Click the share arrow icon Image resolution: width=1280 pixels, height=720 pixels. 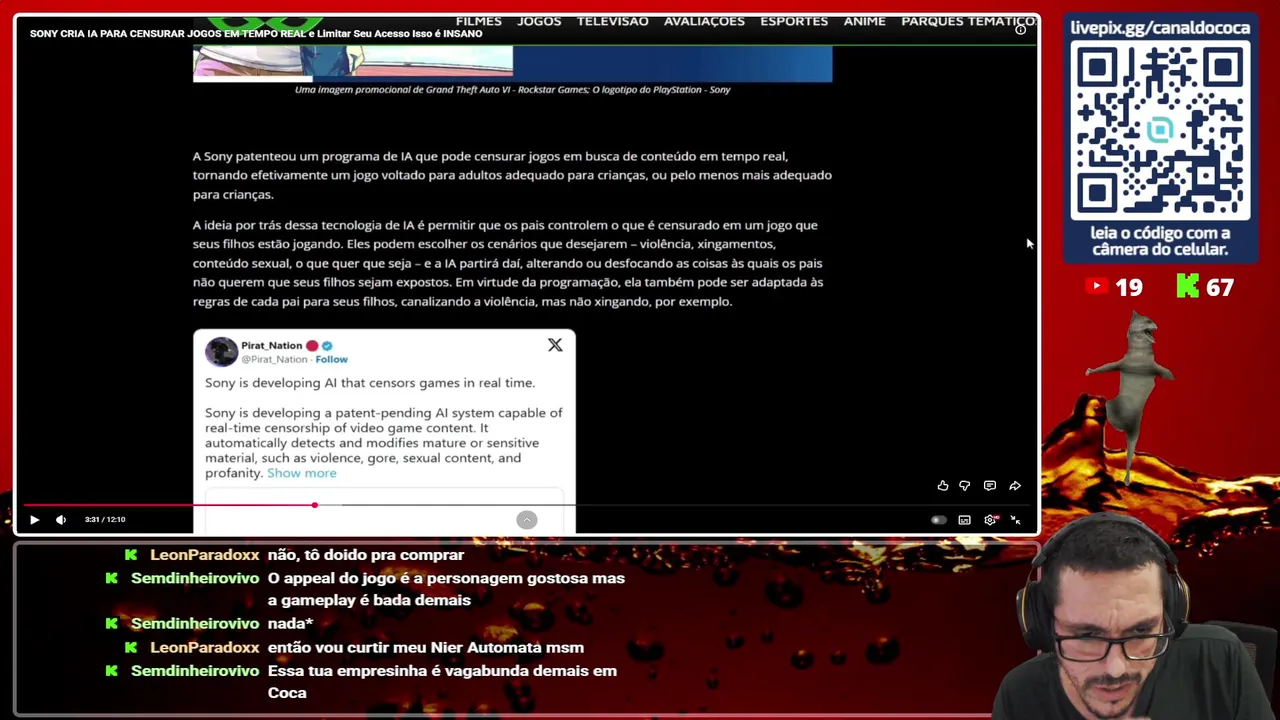(x=1015, y=486)
